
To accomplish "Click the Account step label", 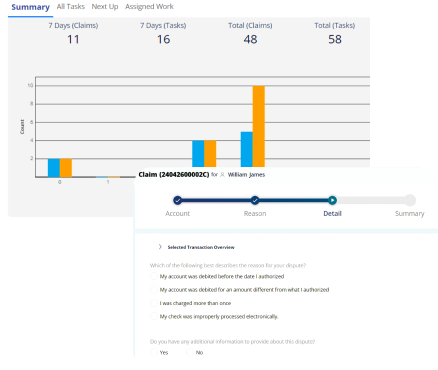I will [x=177, y=213].
